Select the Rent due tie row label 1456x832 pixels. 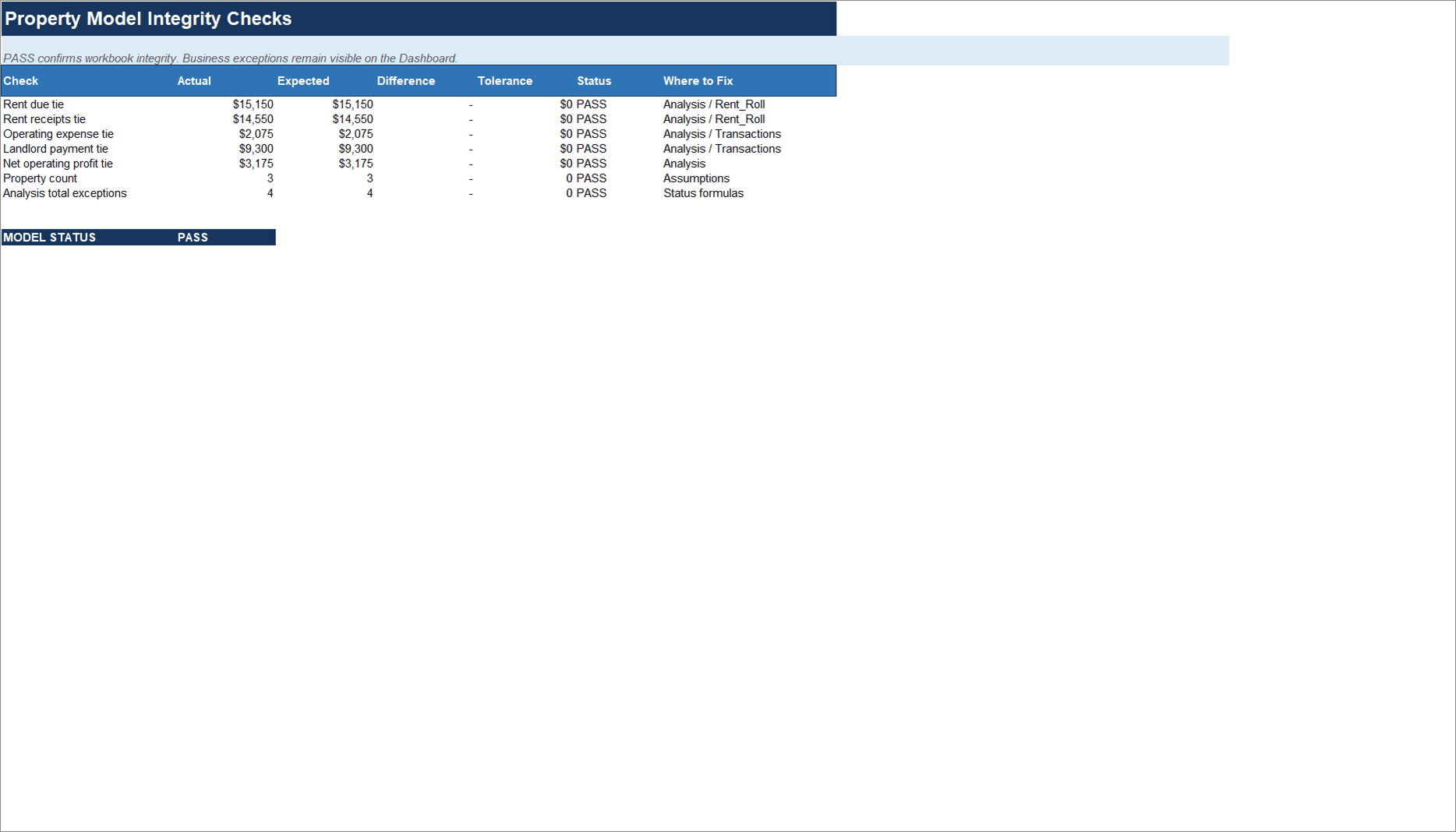[x=34, y=104]
